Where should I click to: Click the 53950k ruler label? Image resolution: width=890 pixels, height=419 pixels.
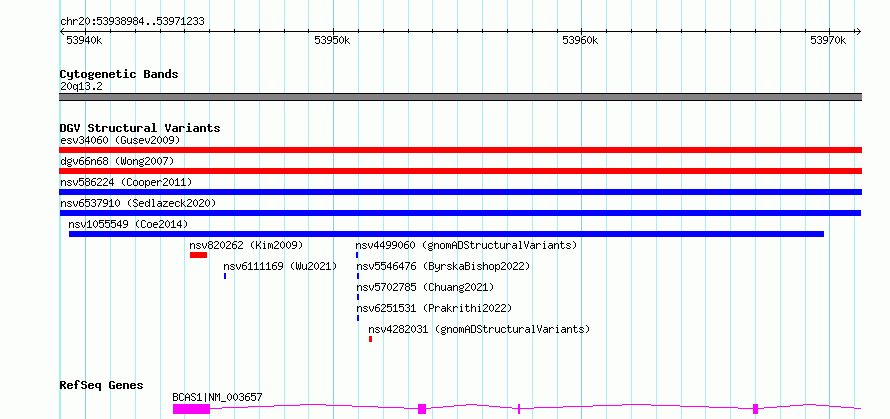[x=332, y=41]
